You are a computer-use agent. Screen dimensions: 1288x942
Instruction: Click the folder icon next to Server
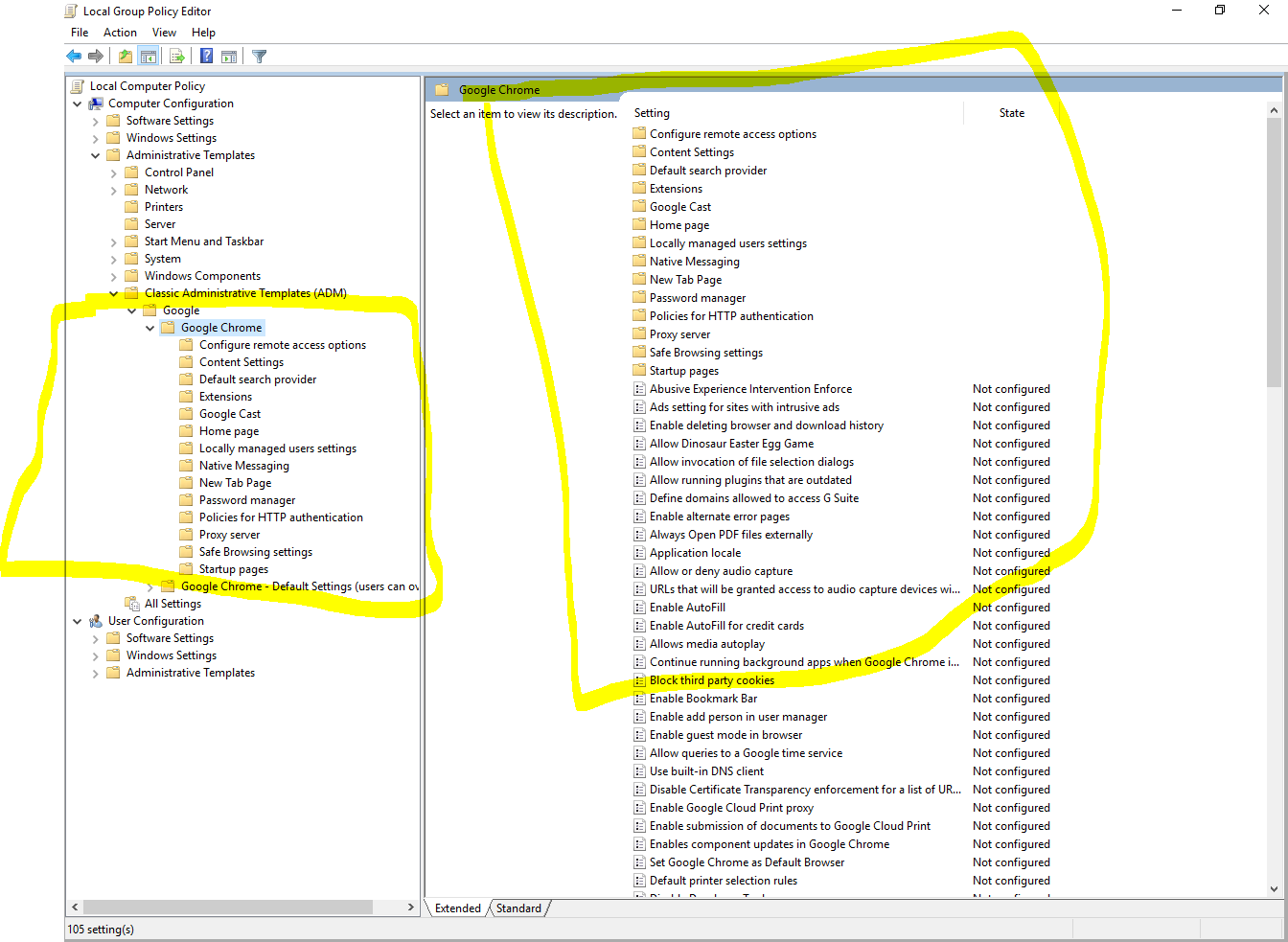(132, 224)
